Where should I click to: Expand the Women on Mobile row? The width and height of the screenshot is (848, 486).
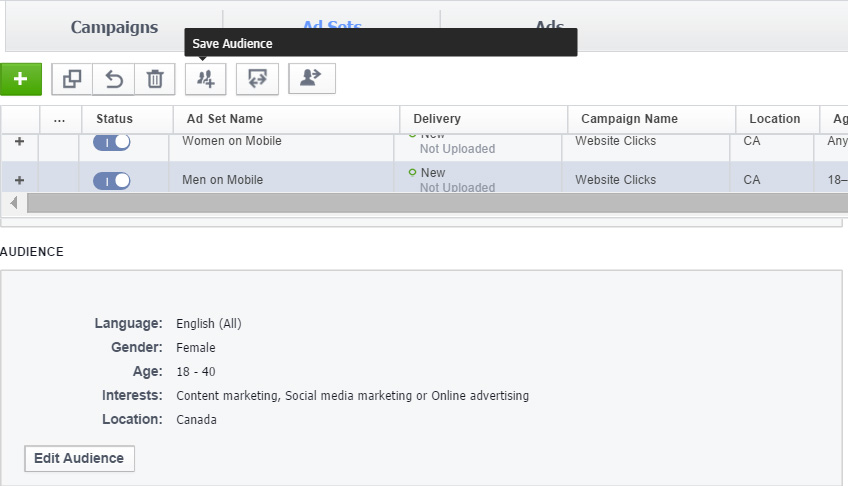19,141
